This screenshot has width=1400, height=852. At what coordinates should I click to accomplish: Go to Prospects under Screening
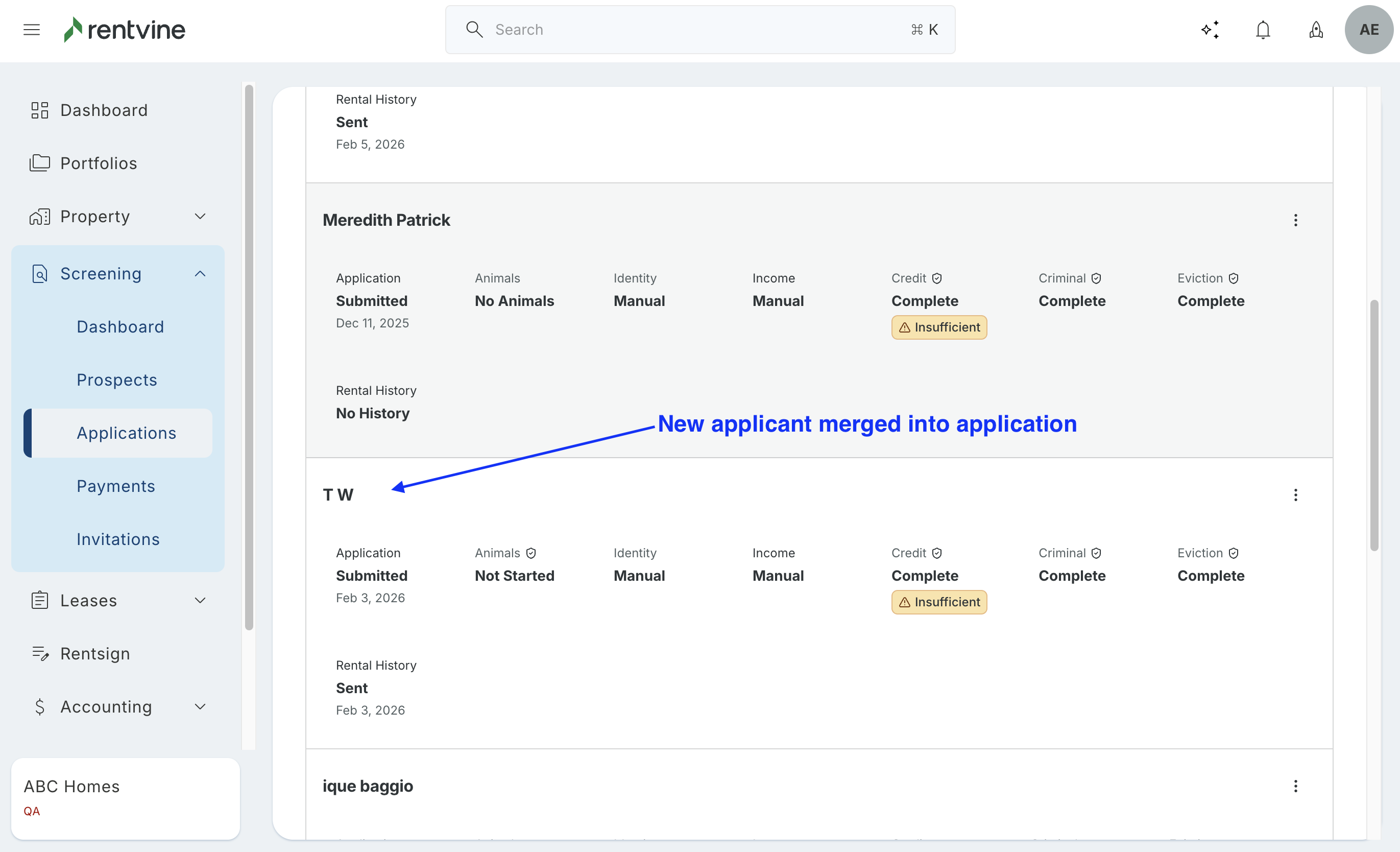pyautogui.click(x=116, y=380)
